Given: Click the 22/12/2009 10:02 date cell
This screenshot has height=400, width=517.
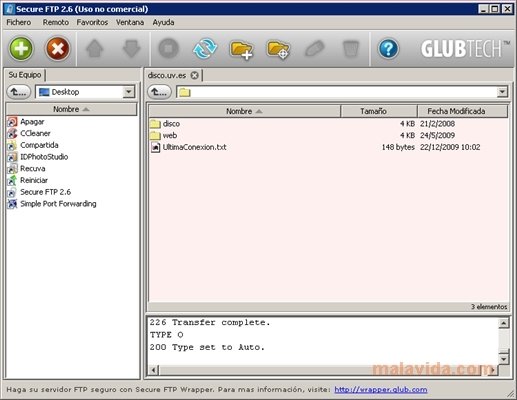Looking at the screenshot, I should click(450, 147).
